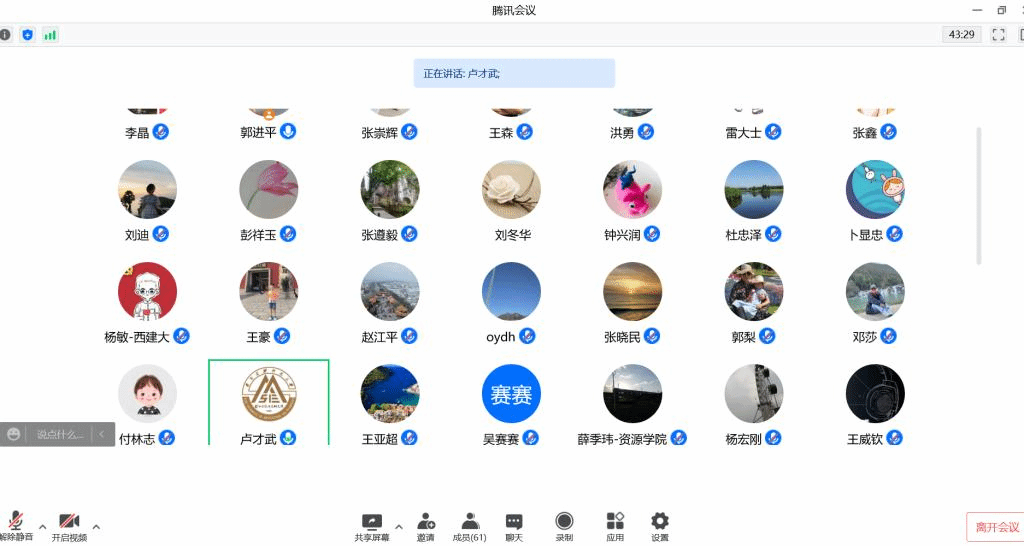
Task: Open the 邀请 (Invite) icon
Action: 426,526
